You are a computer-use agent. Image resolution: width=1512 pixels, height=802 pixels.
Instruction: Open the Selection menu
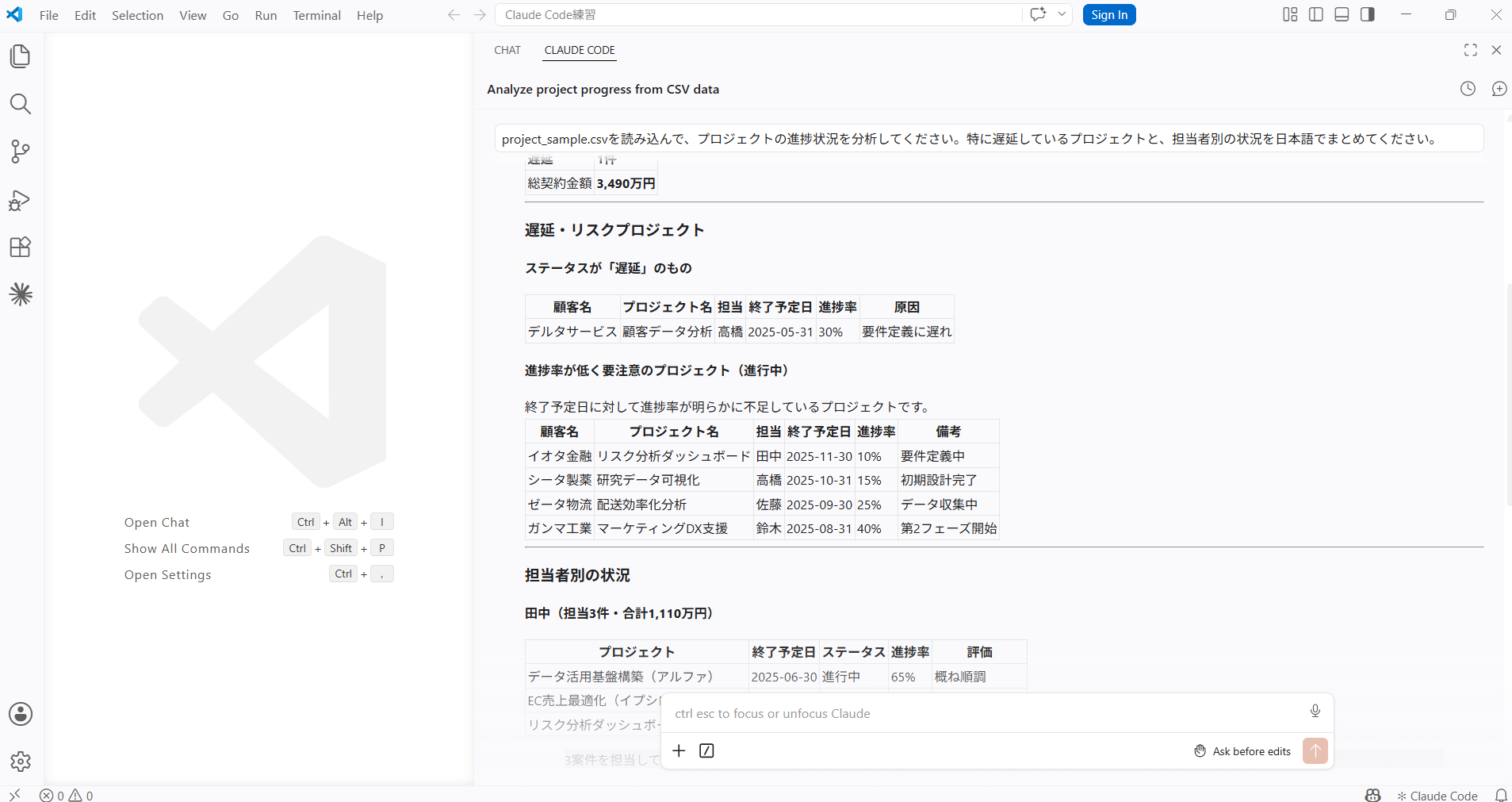[137, 15]
